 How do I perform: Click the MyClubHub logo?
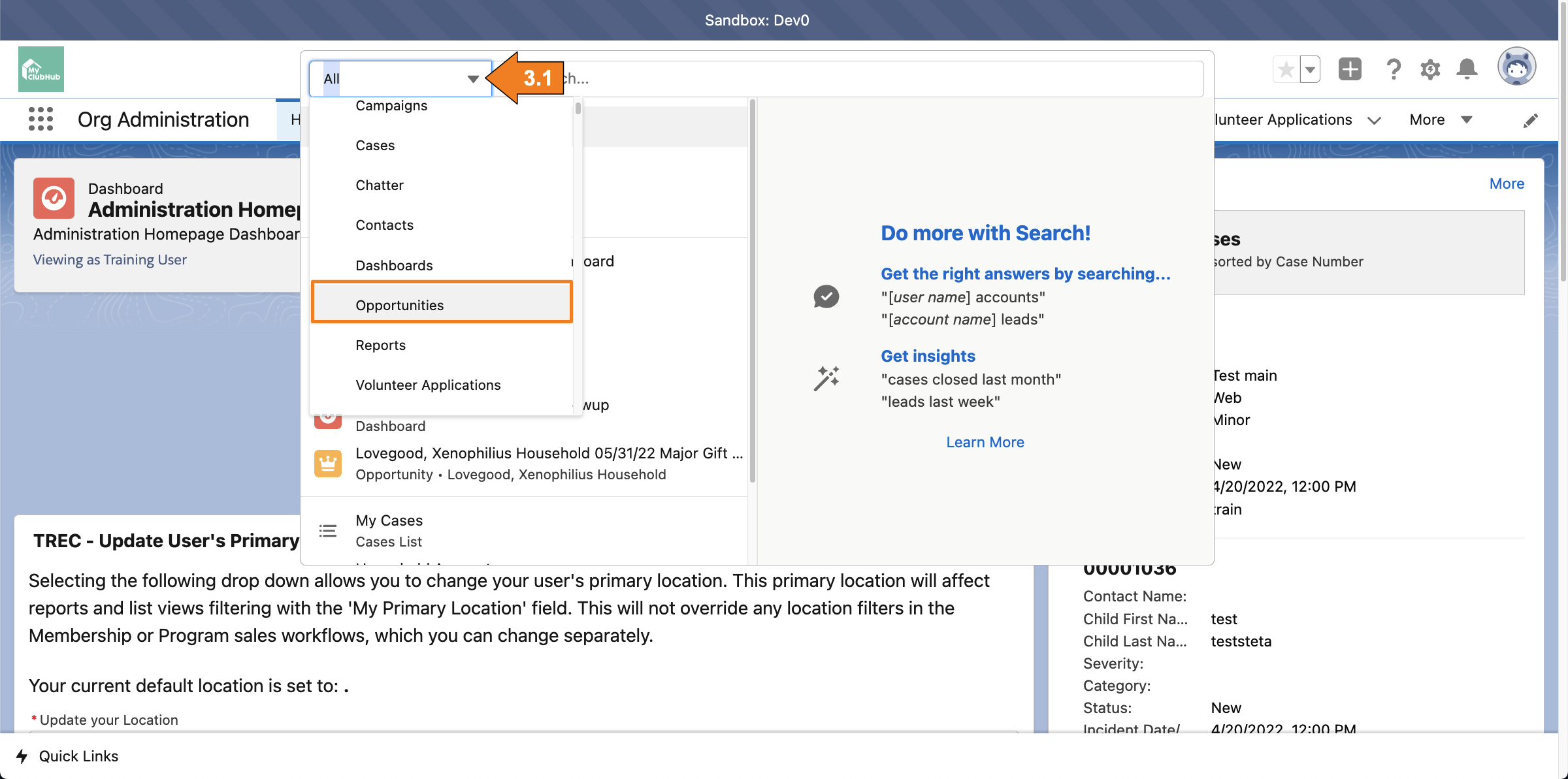[41, 69]
